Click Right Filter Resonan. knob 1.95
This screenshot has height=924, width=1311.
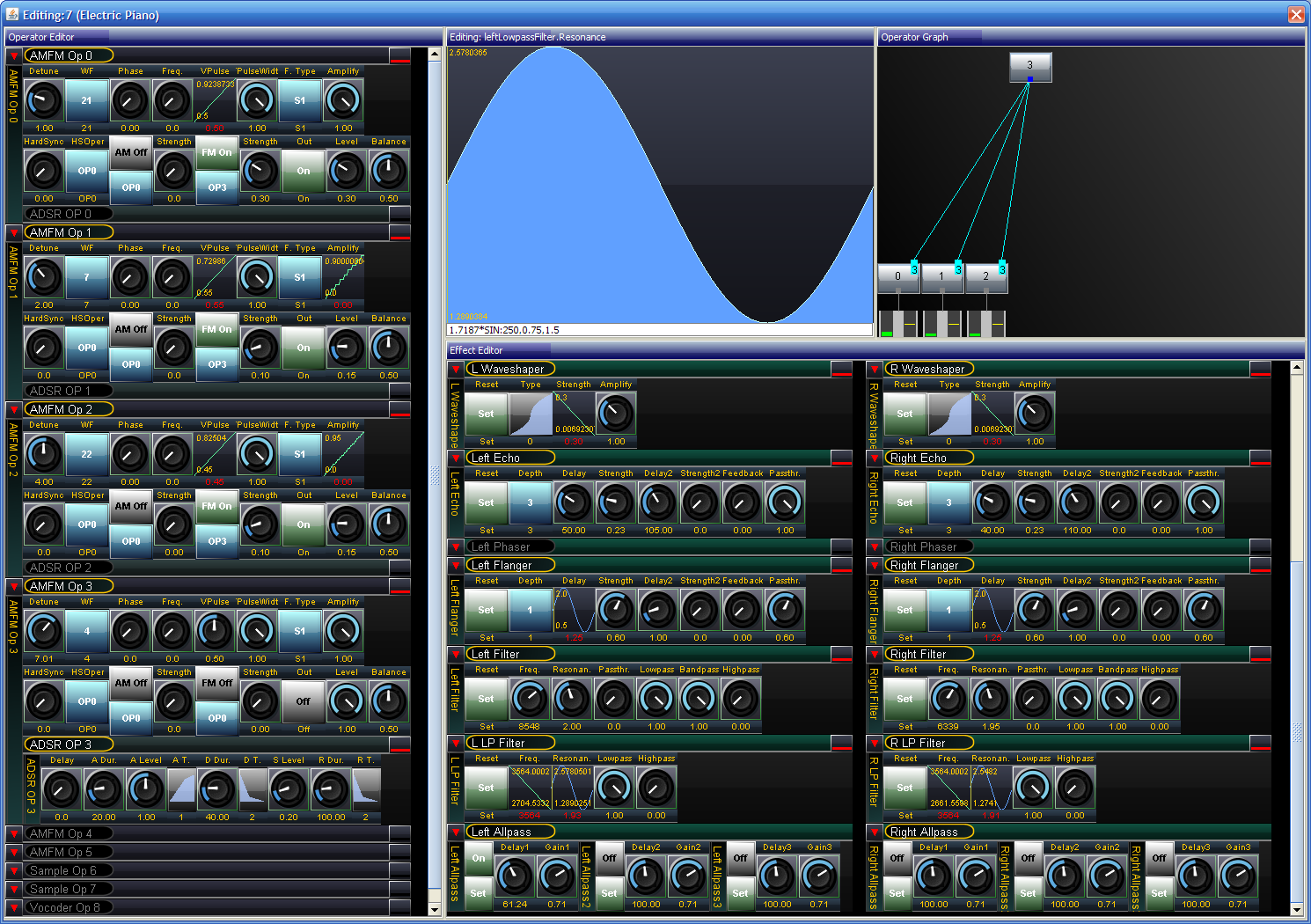(991, 699)
